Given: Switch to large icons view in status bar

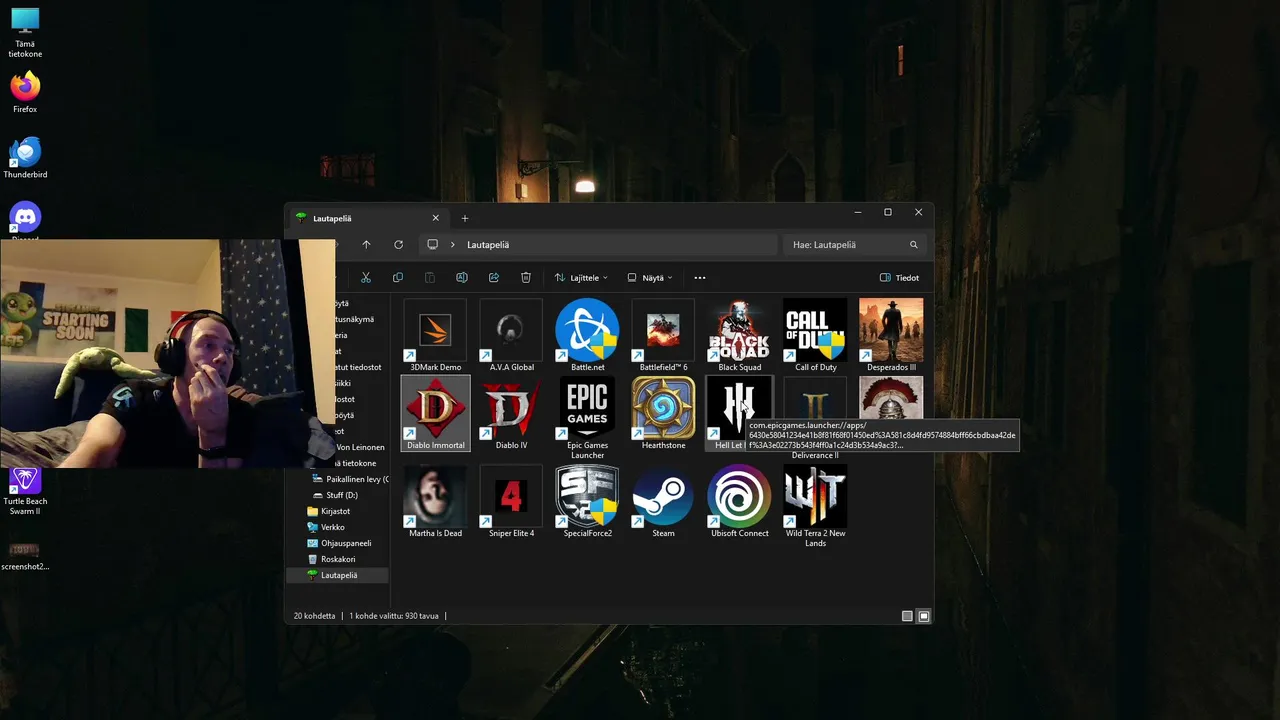Looking at the screenshot, I should 924,616.
